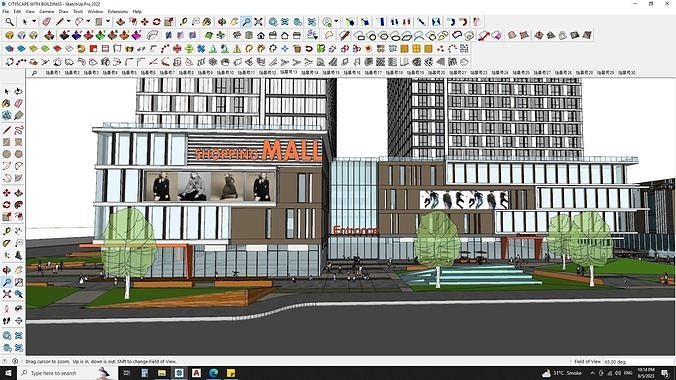Select Rectangle tool in left toolbar
This screenshot has width=676, height=380.
pos(6,142)
